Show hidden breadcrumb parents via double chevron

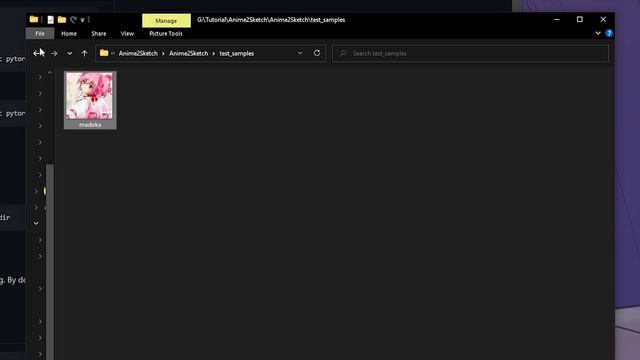pyautogui.click(x=113, y=53)
